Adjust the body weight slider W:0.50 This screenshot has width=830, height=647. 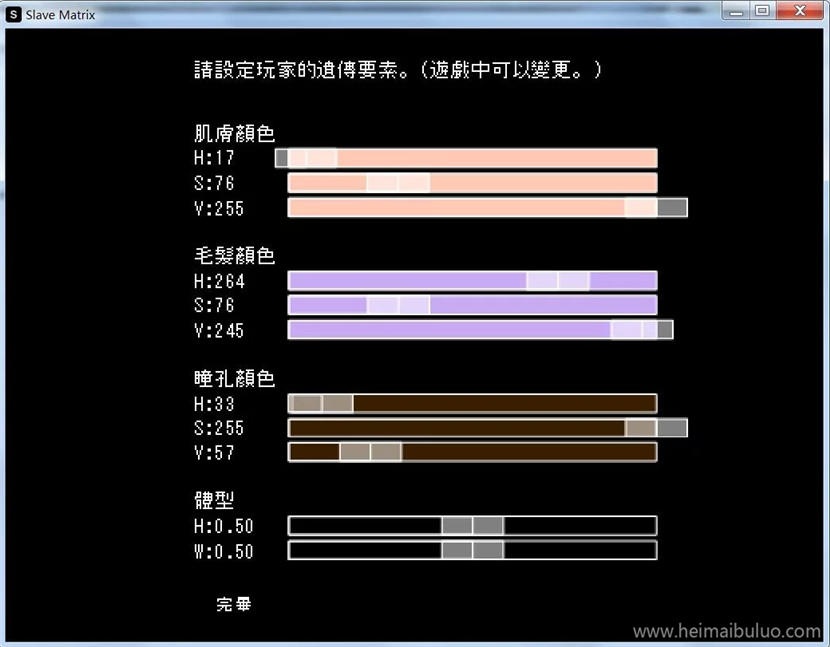coord(470,549)
